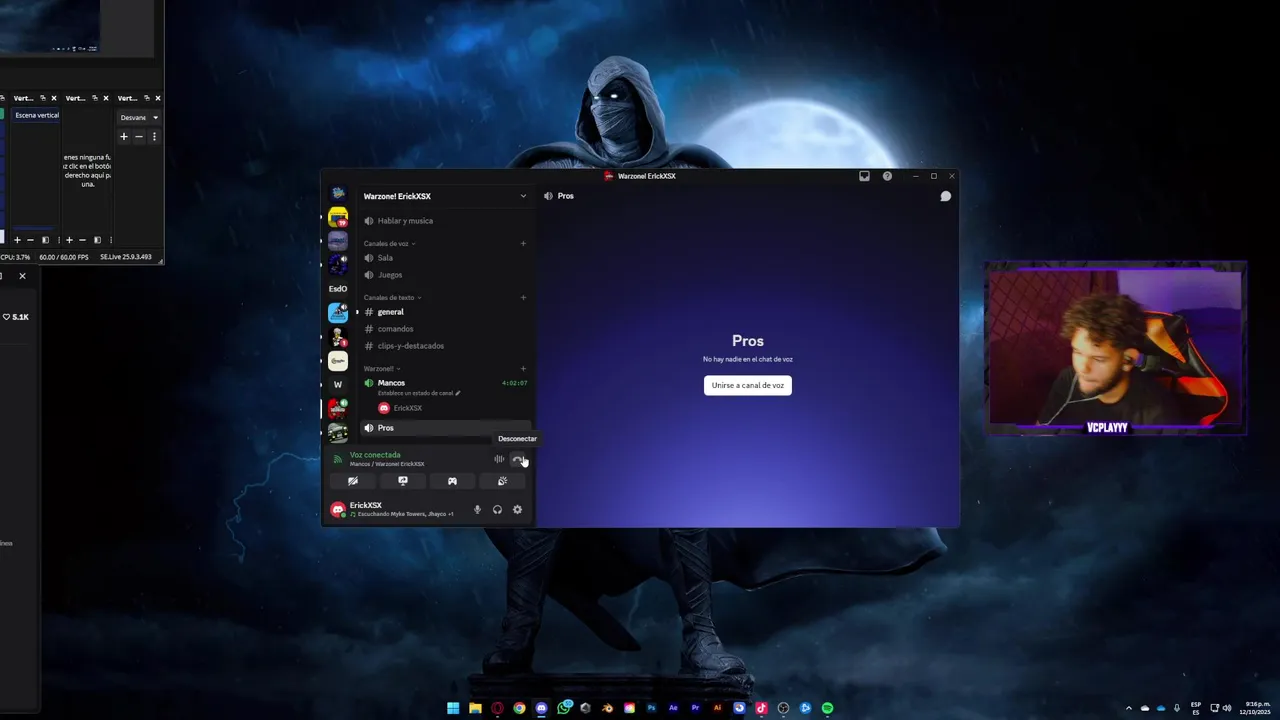The image size is (1280, 720).
Task: Open the W server in server list
Action: tap(338, 384)
